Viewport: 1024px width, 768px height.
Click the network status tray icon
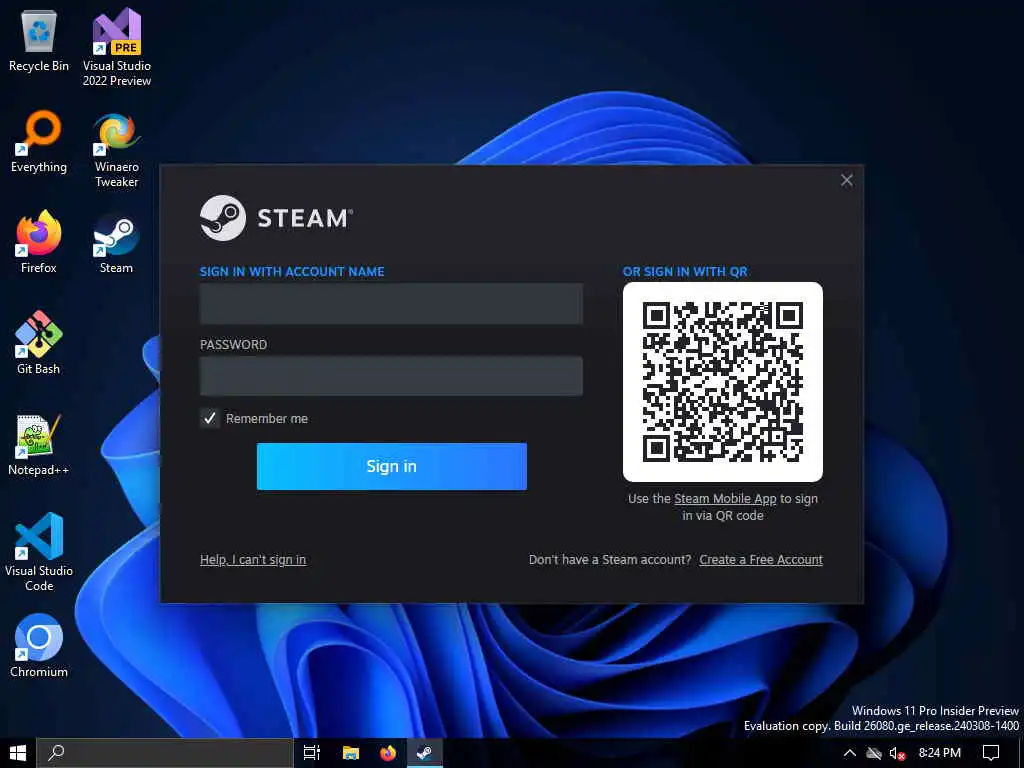(x=874, y=753)
